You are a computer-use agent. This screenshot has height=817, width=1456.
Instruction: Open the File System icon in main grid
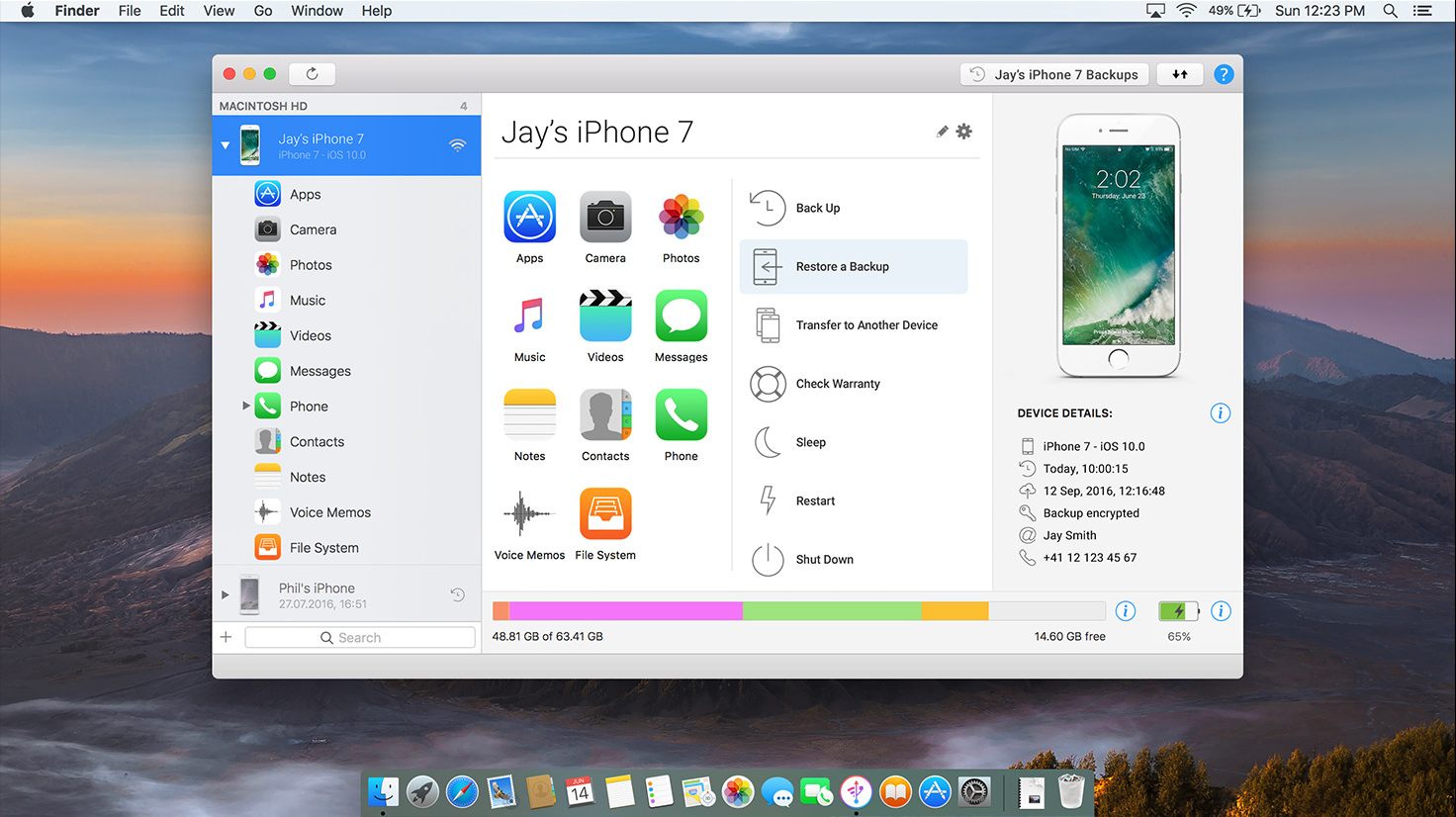point(605,514)
